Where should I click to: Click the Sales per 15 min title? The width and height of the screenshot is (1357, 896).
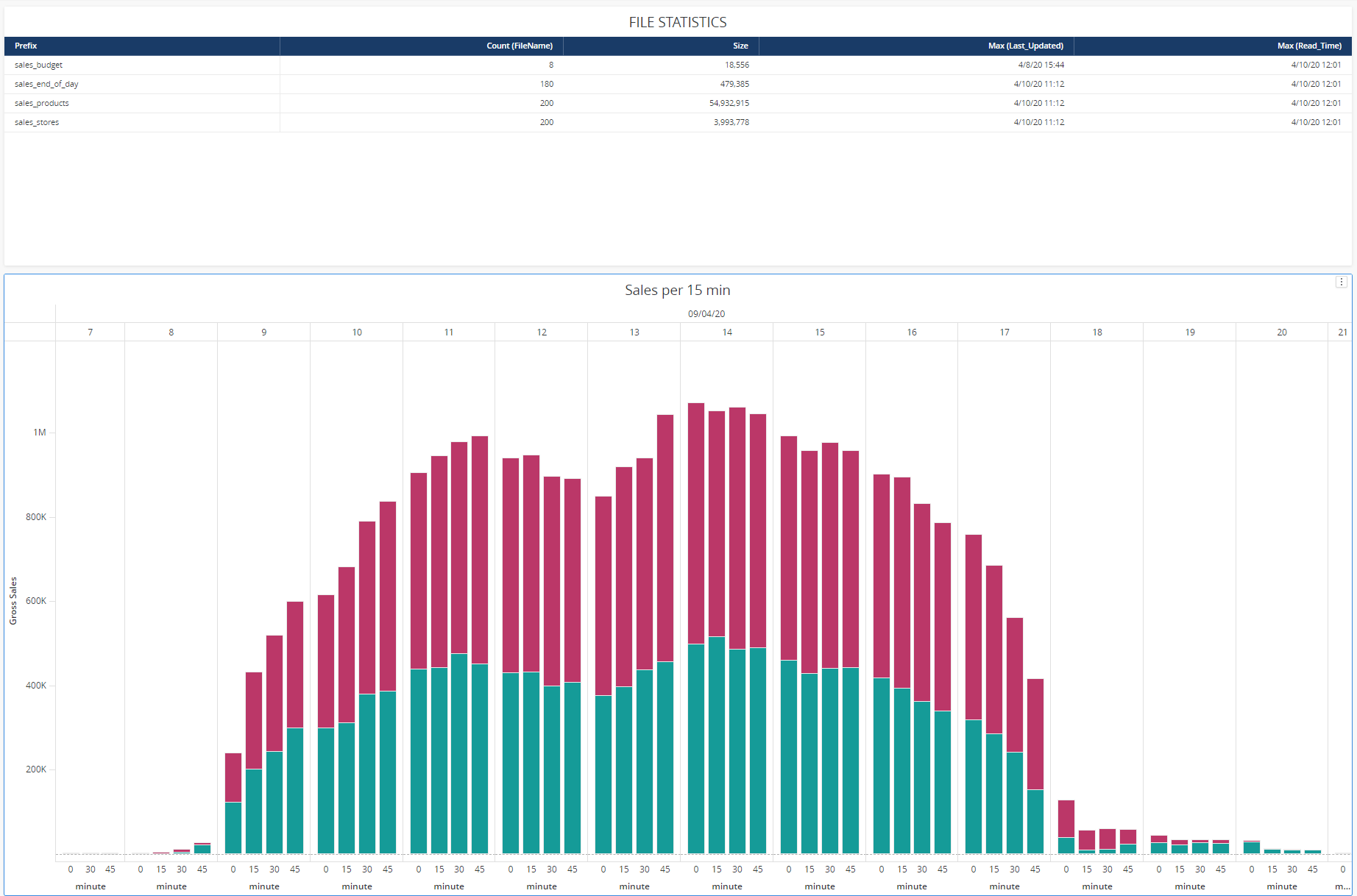pyautogui.click(x=677, y=291)
